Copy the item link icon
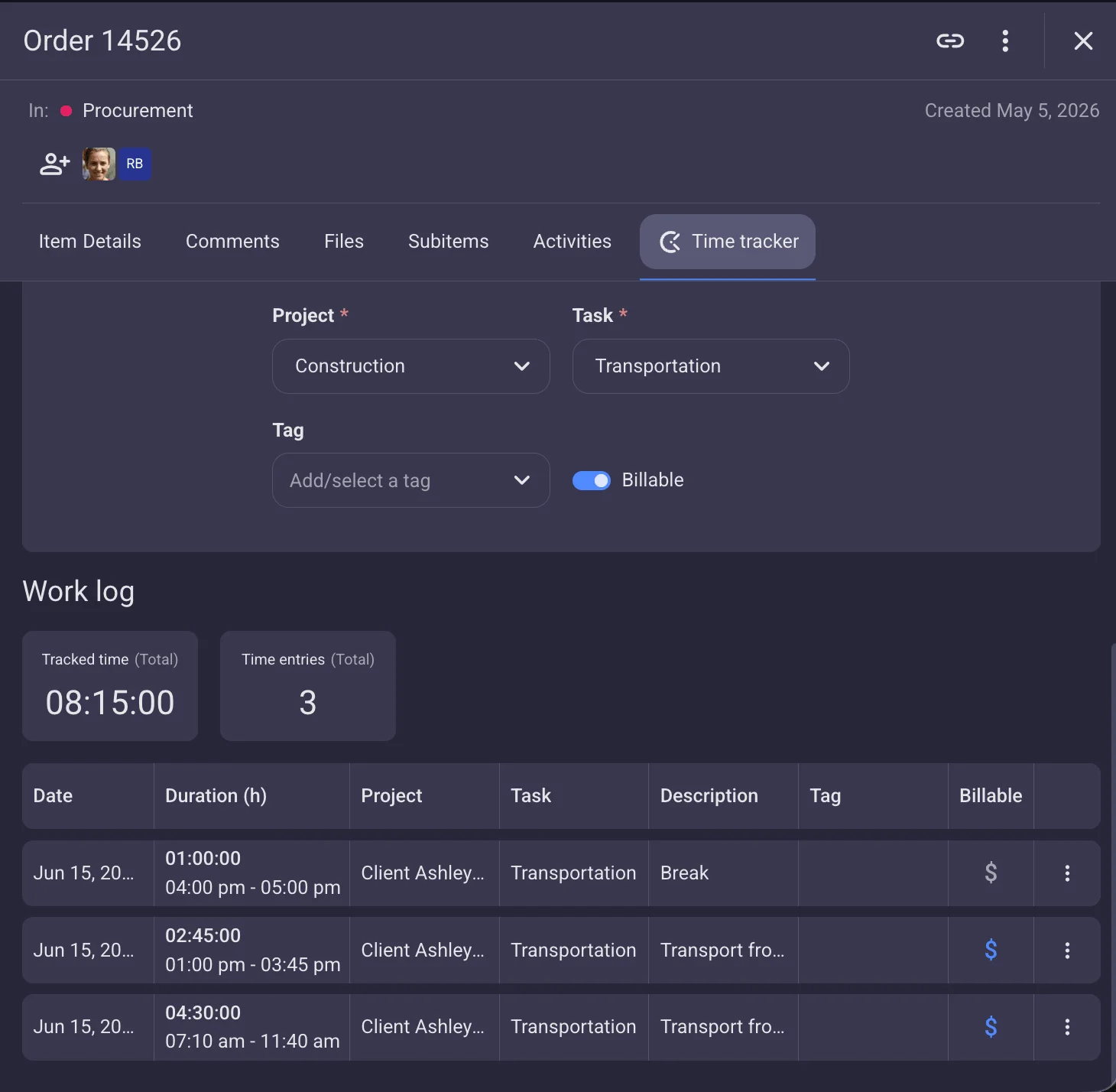This screenshot has width=1116, height=1092. point(950,41)
